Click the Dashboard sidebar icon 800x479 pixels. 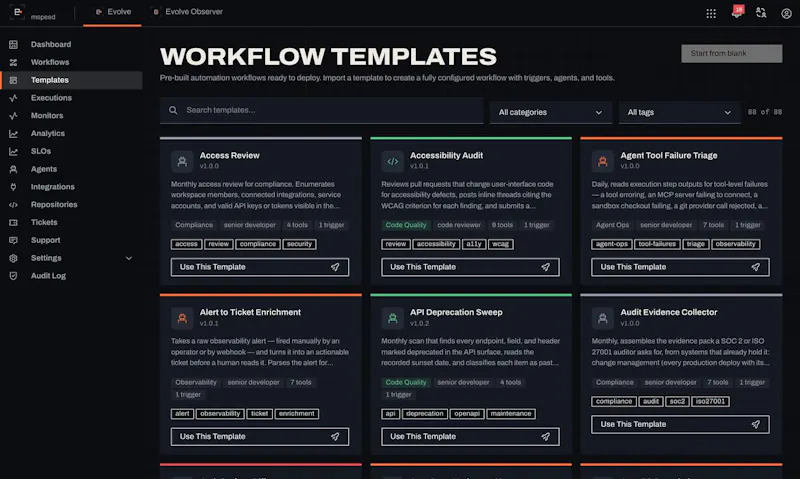tap(13, 44)
